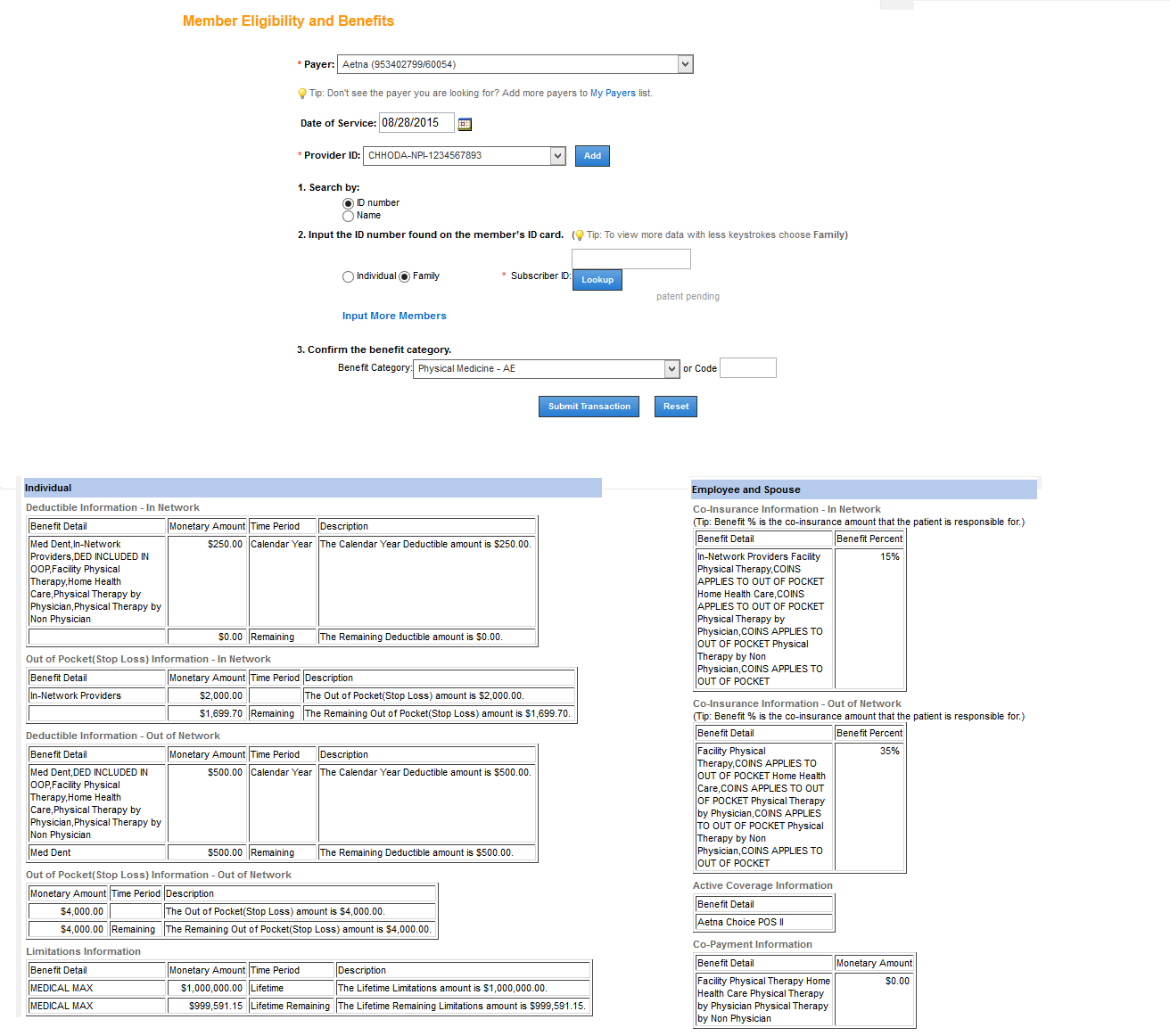Click 'The Remaining Deductible amount is $500.00.'
The width and height of the screenshot is (1170, 1036).
tap(416, 852)
